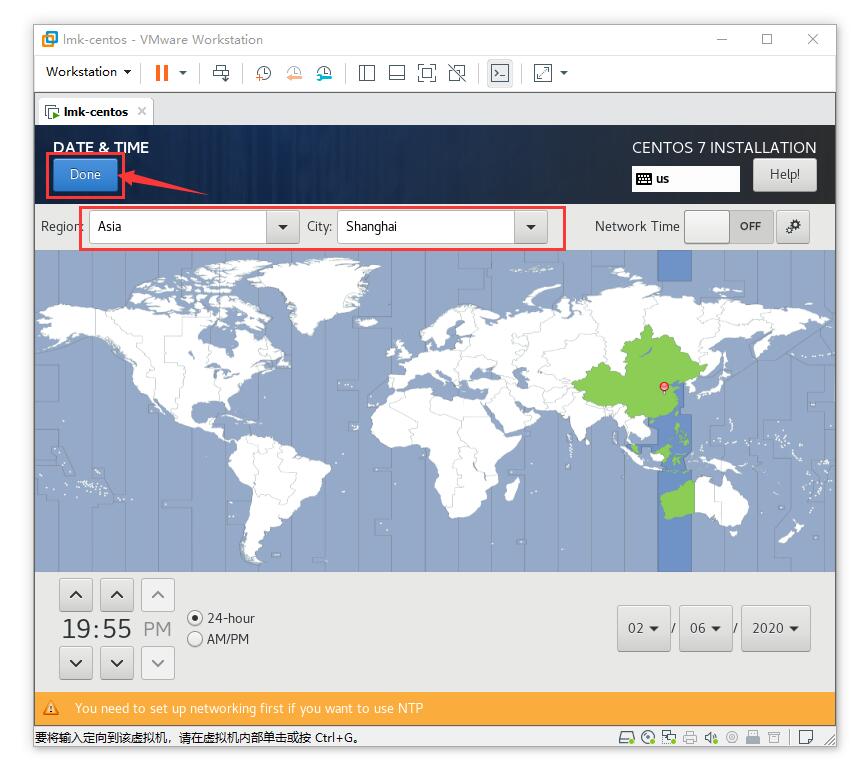This screenshot has width=863, height=780.
Task: Open the day dropdown showing 06
Action: click(706, 628)
